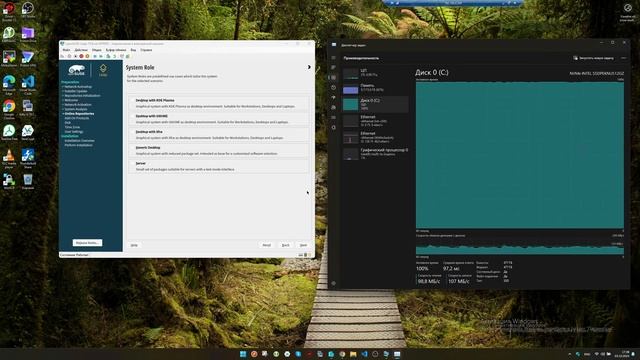Open Google Chrome from the taskbar
640x360 pixels.
(x=342, y=354)
